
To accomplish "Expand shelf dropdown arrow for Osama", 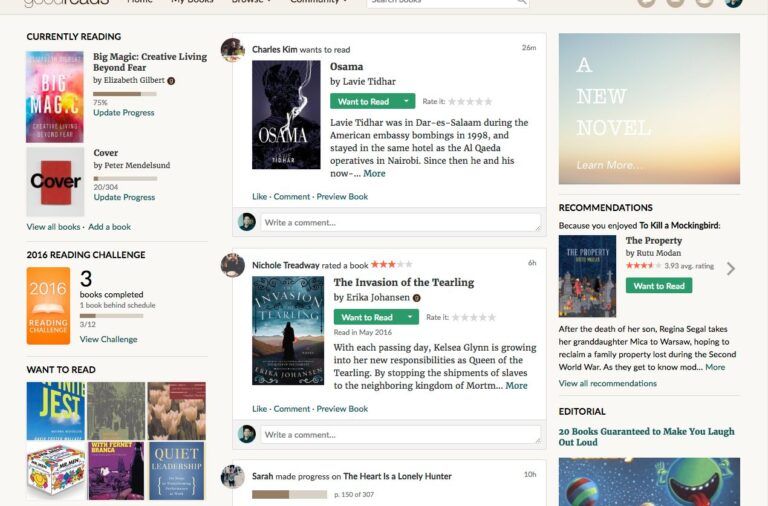I will coord(406,101).
